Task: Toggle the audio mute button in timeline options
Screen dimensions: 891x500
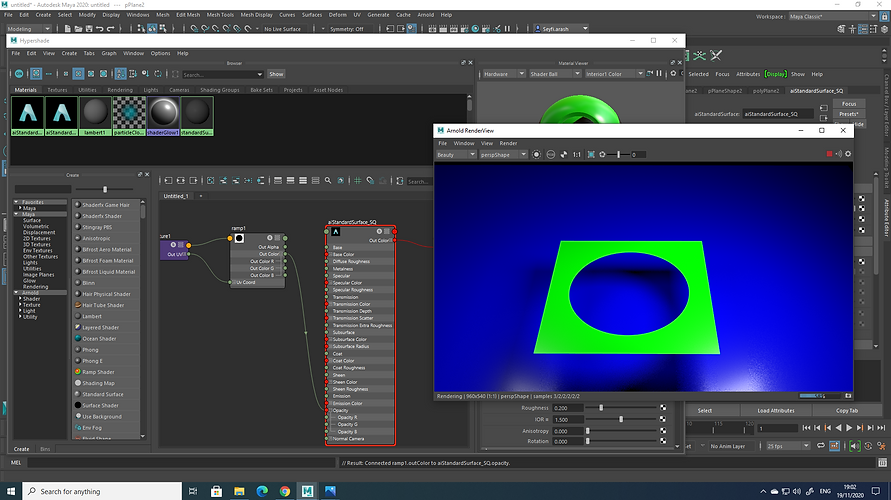Action: click(x=855, y=446)
